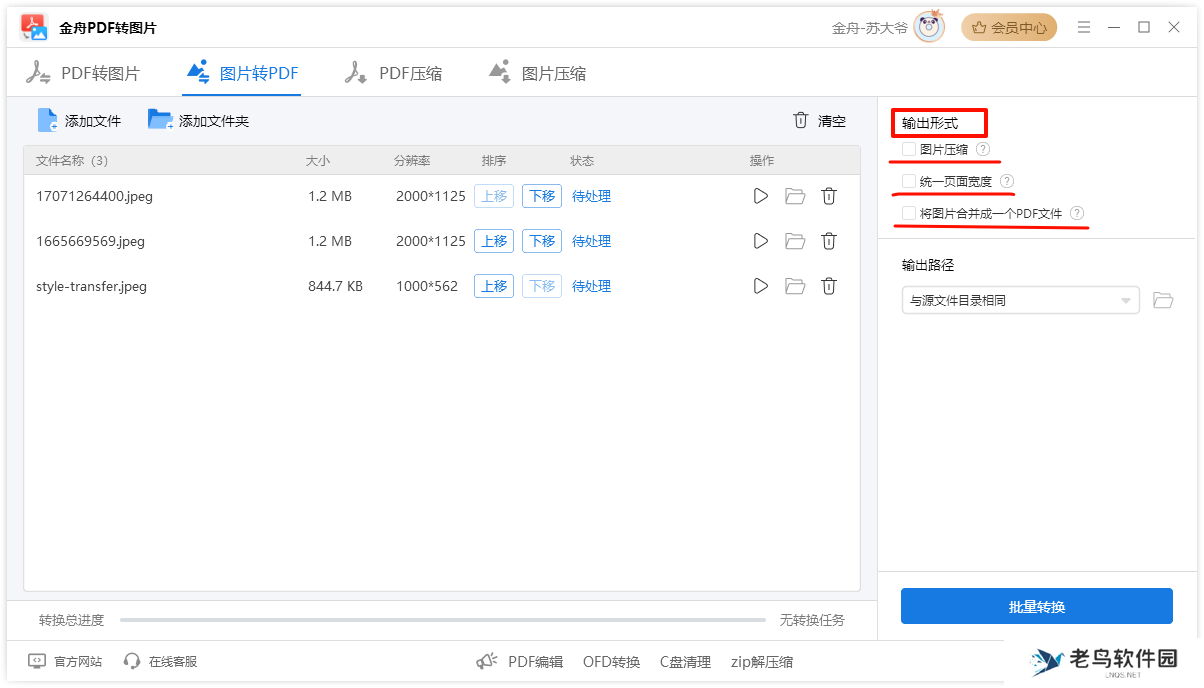Click the 转换总进度 progress bar
This screenshot has width=1204, height=688.
(x=443, y=620)
